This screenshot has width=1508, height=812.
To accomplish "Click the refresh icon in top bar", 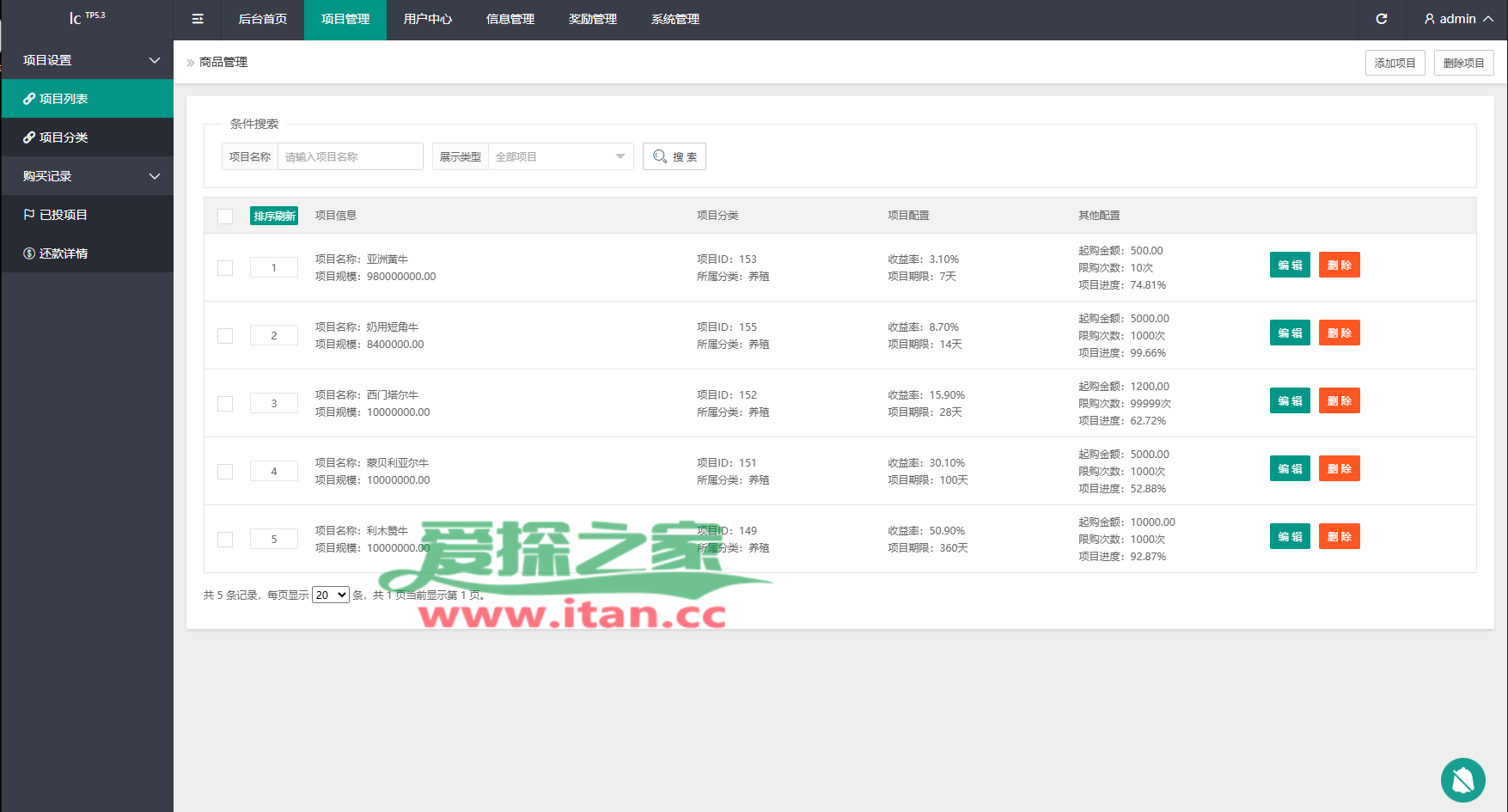I will (1382, 19).
